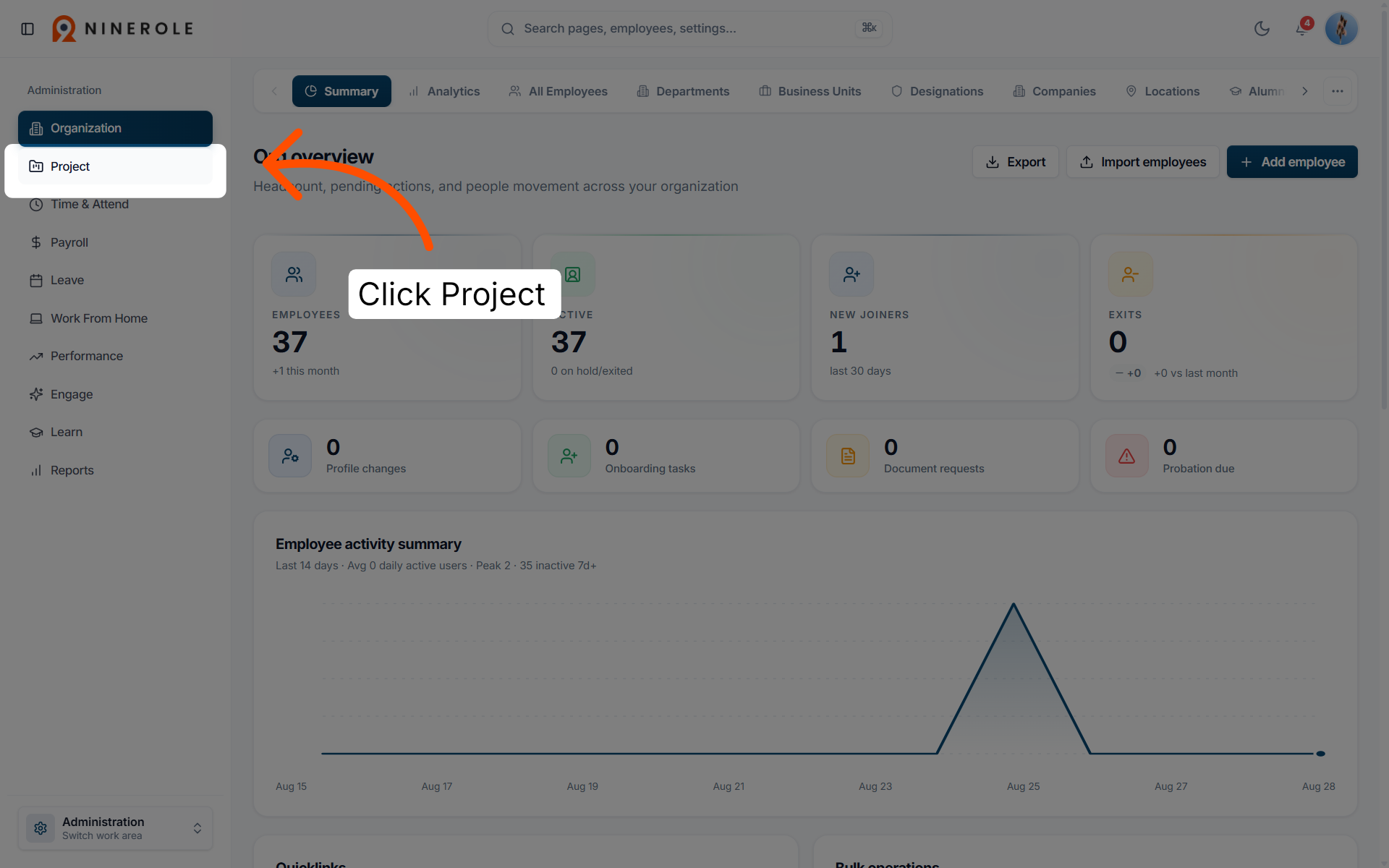Click the left chevron before Summary tab
This screenshot has width=1389, height=868.
(x=274, y=91)
